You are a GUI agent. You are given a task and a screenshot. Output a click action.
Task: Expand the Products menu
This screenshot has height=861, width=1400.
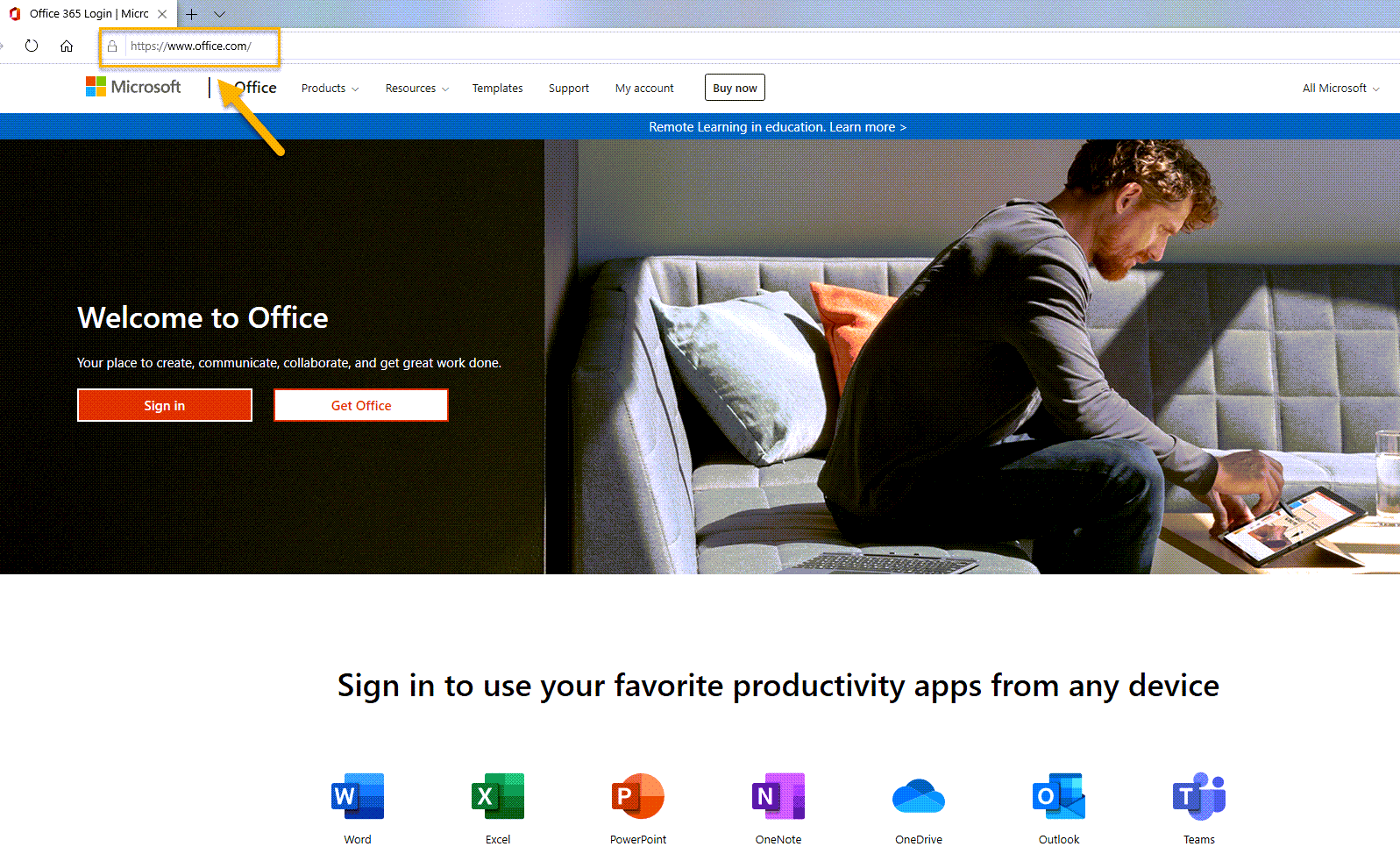(330, 89)
